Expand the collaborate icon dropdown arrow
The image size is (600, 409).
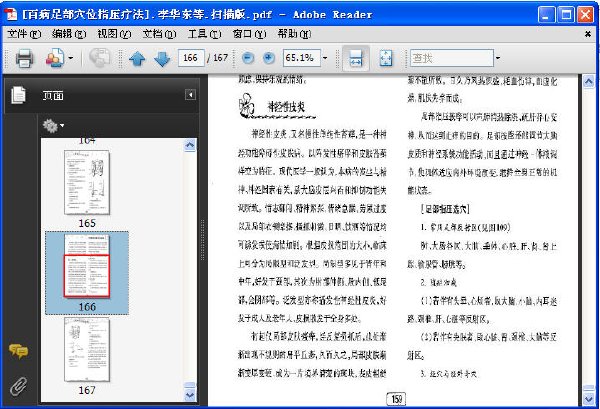pyautogui.click(x=70, y=58)
